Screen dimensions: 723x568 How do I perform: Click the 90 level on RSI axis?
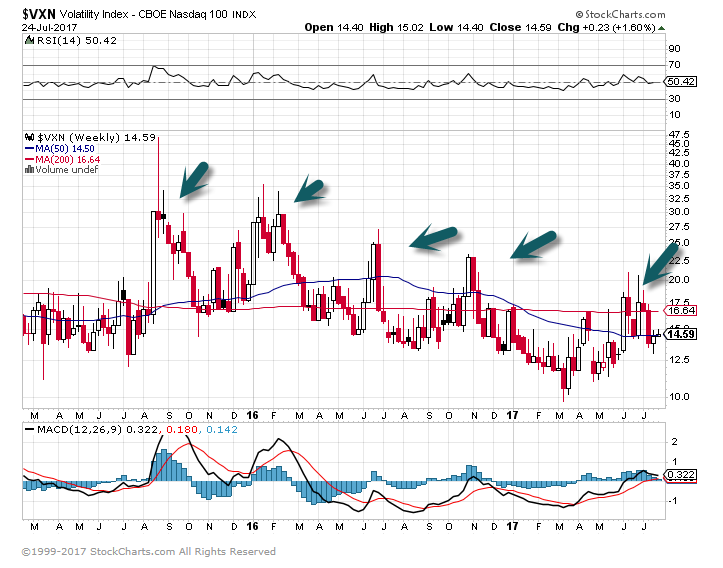point(674,49)
